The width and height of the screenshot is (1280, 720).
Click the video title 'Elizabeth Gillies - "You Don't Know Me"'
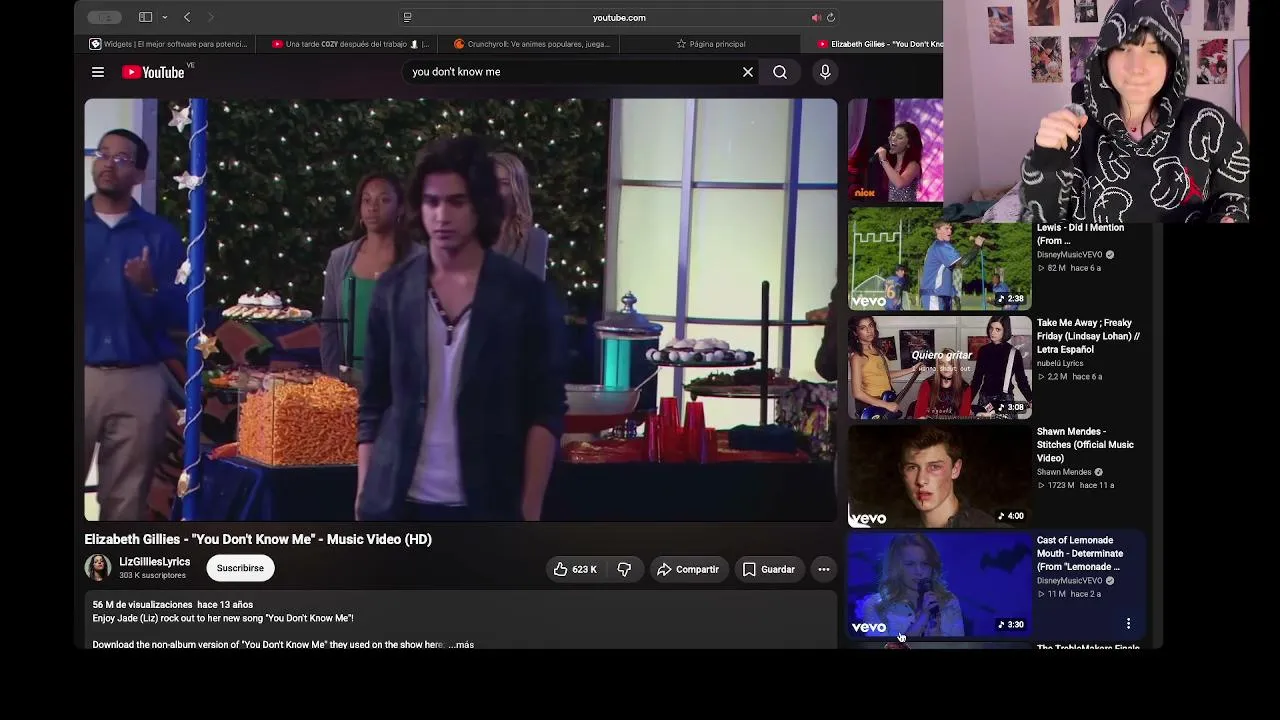258,539
